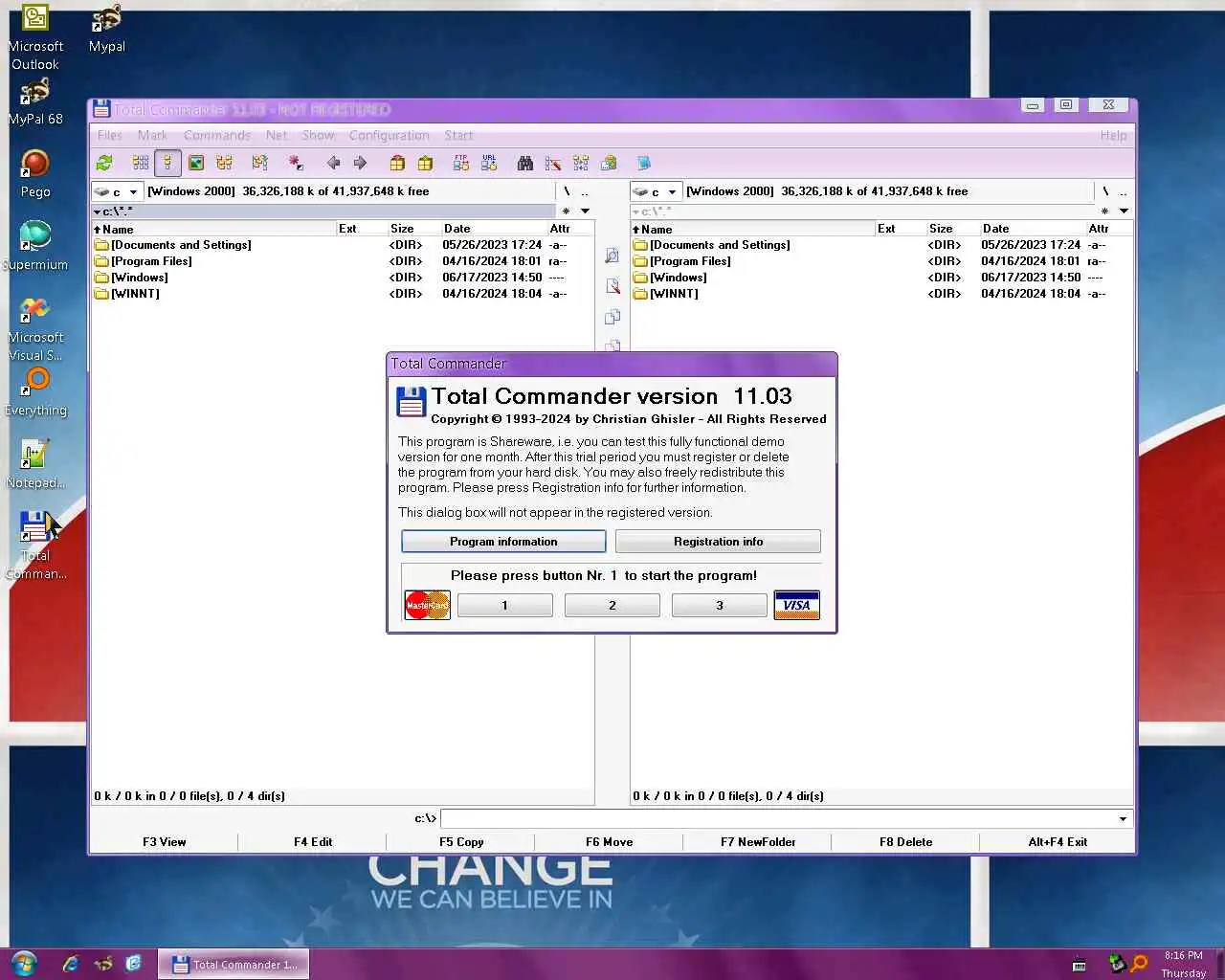This screenshot has height=980, width=1225.
Task: Open the Multi-rename tool icon
Action: point(553,163)
